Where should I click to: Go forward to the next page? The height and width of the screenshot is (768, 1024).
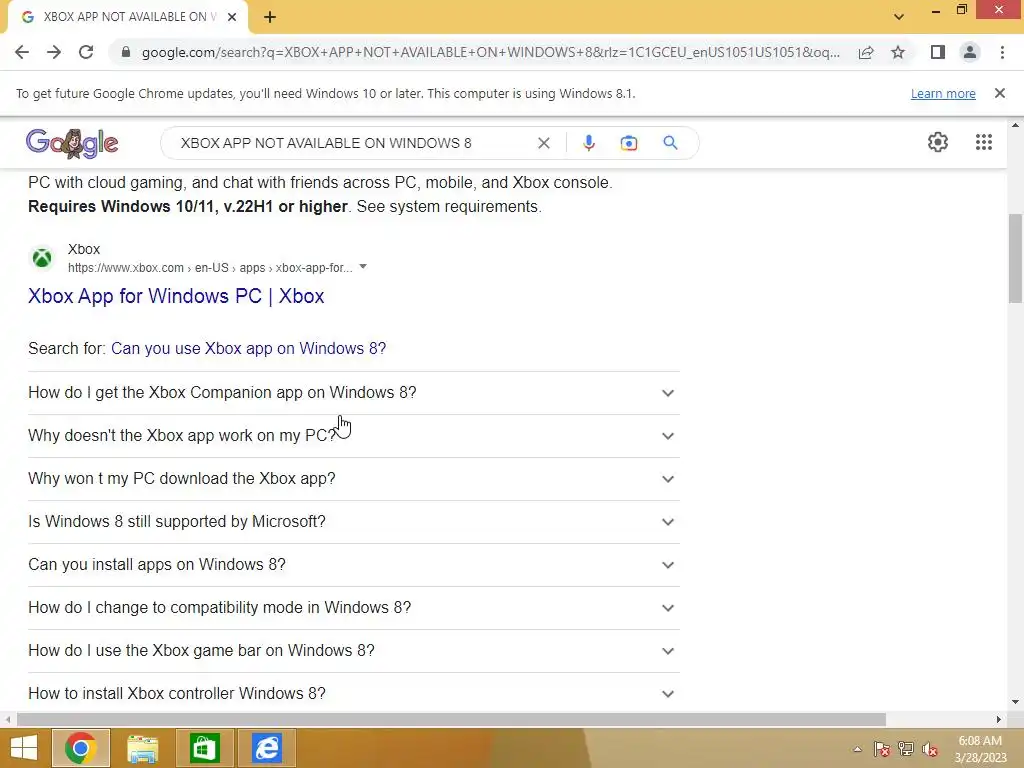pos(54,52)
